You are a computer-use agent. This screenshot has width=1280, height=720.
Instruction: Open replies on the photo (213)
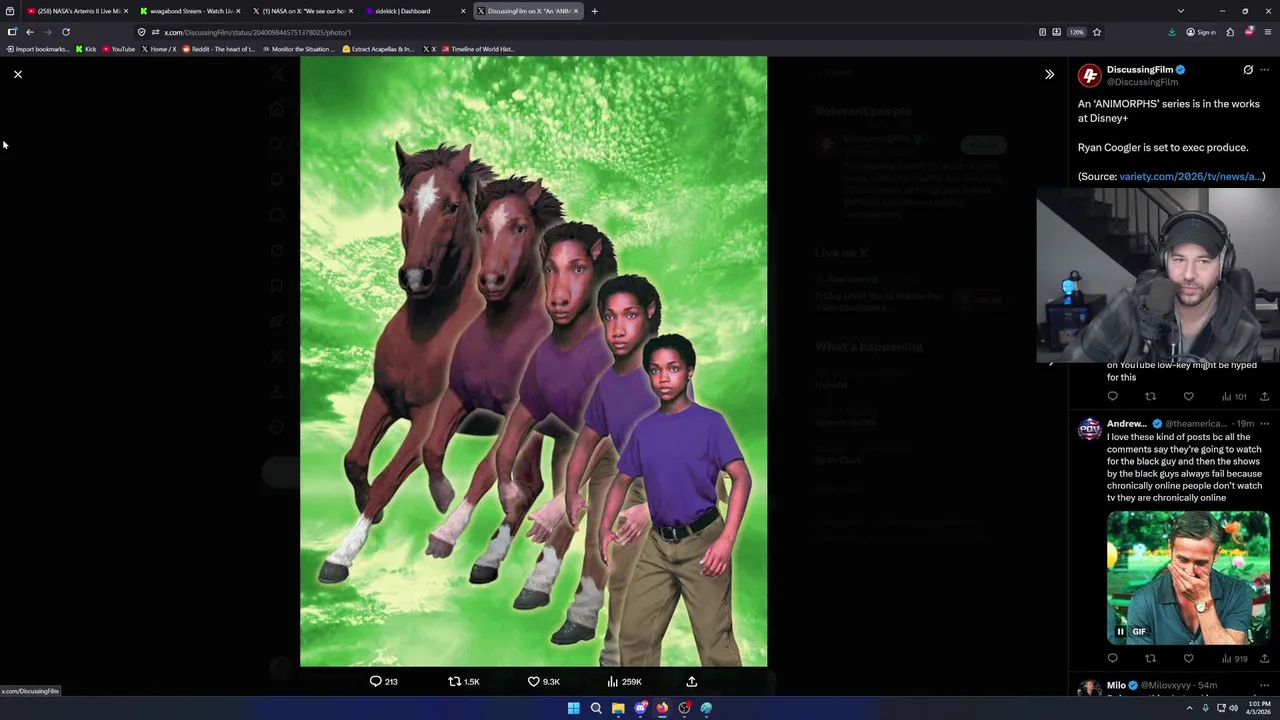coord(384,681)
